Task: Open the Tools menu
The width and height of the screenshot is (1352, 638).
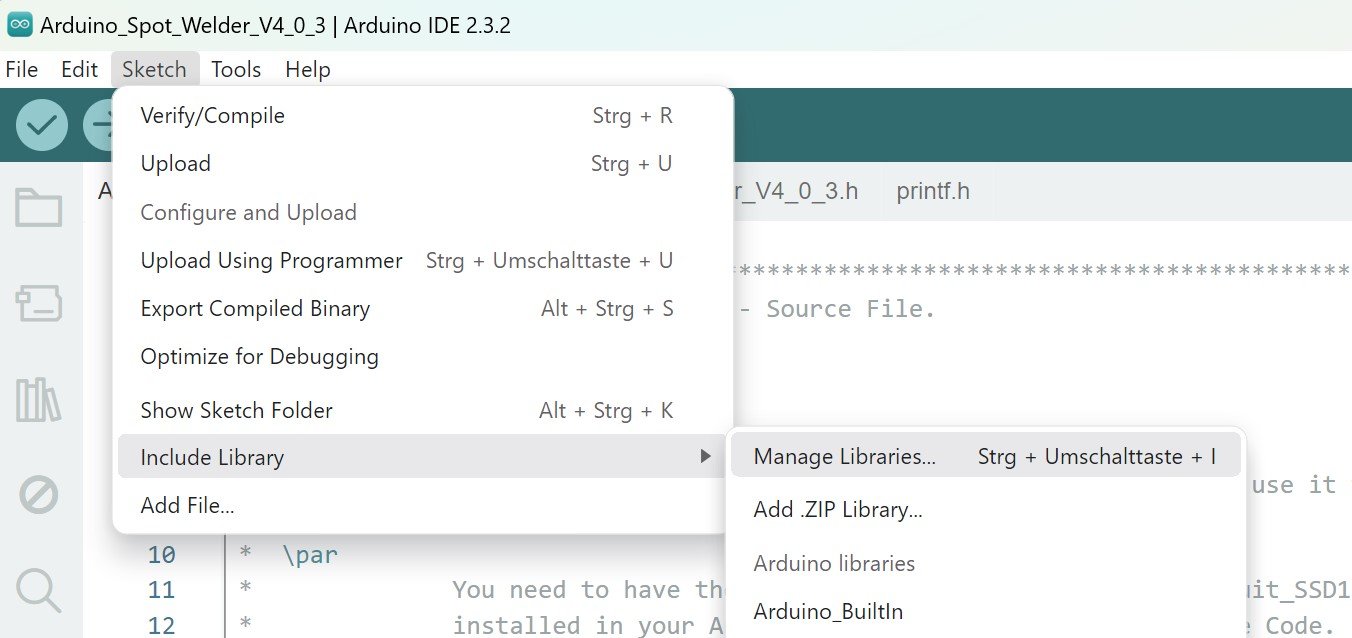Action: [236, 69]
